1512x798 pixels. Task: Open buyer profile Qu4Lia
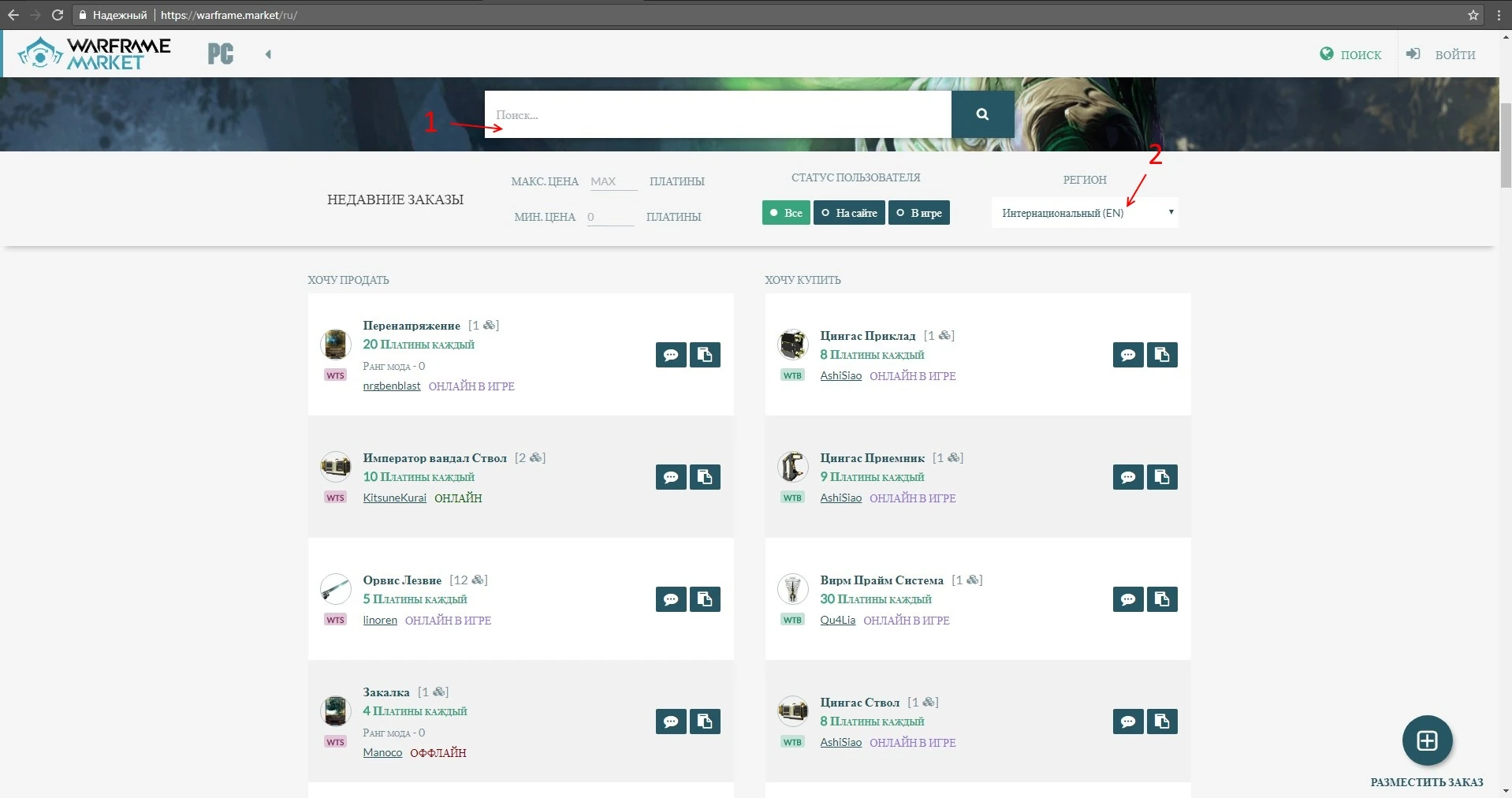(837, 621)
